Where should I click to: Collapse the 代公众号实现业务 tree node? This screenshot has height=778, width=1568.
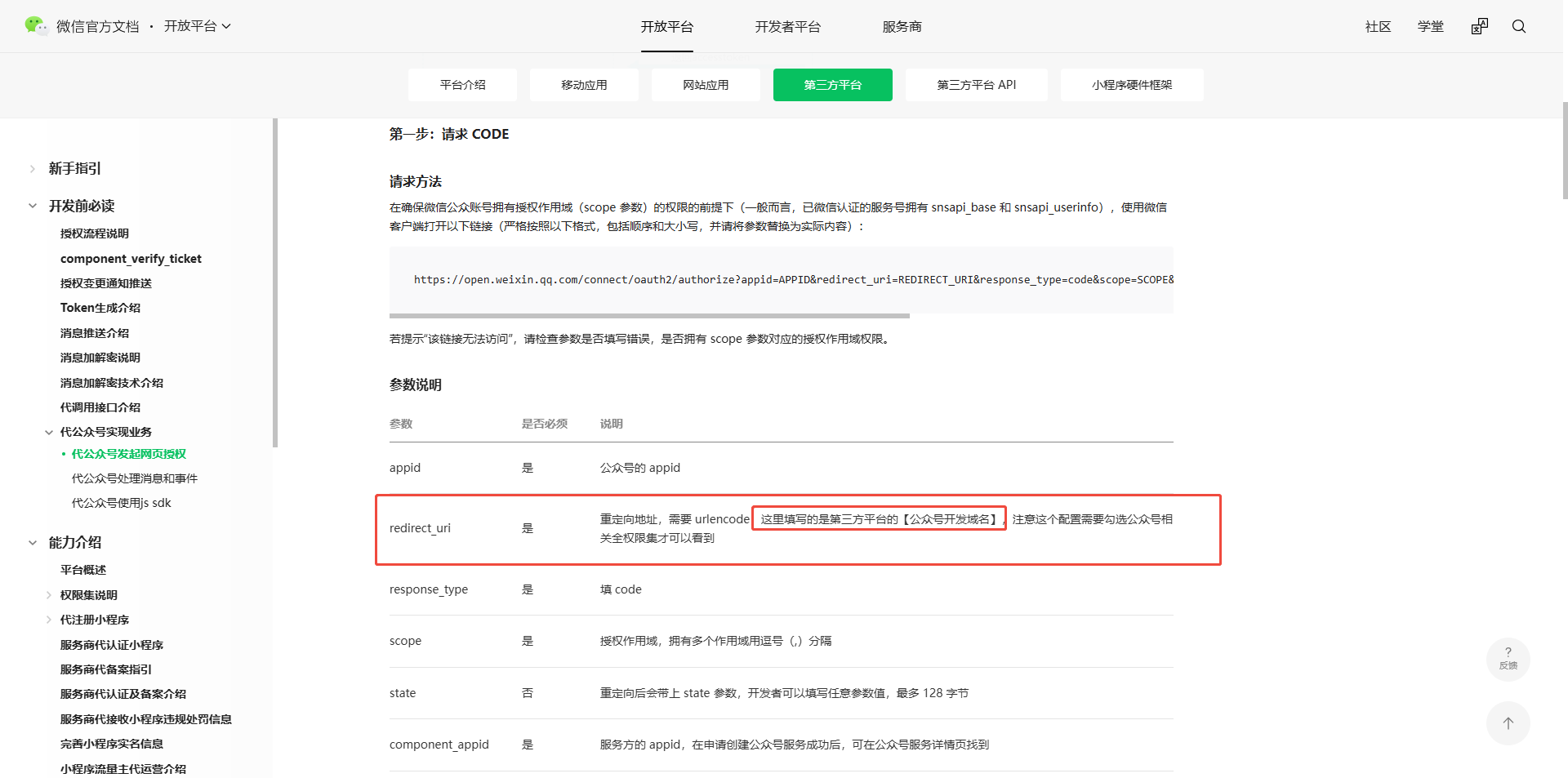pyautogui.click(x=49, y=433)
